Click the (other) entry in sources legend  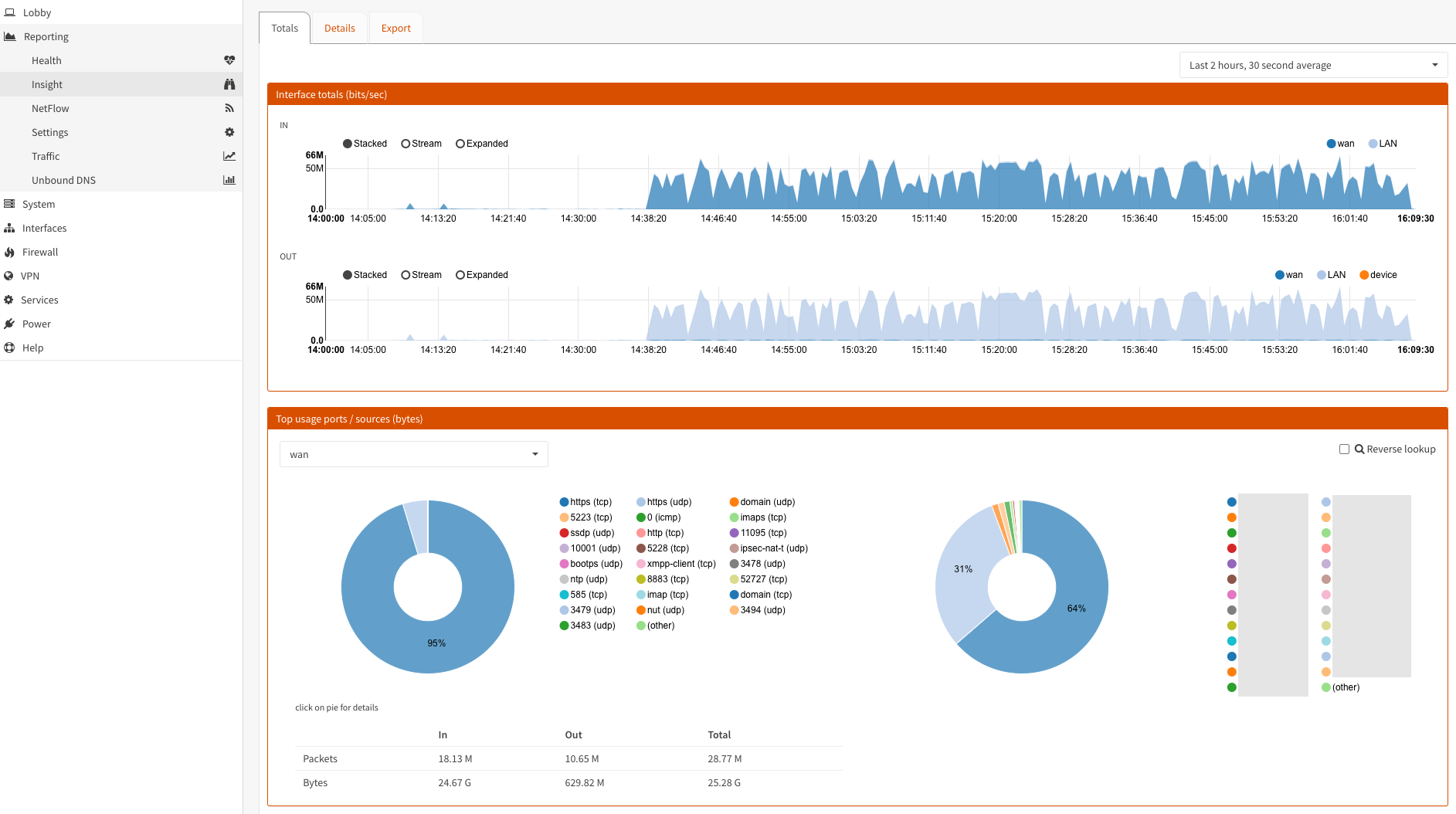pos(1341,687)
